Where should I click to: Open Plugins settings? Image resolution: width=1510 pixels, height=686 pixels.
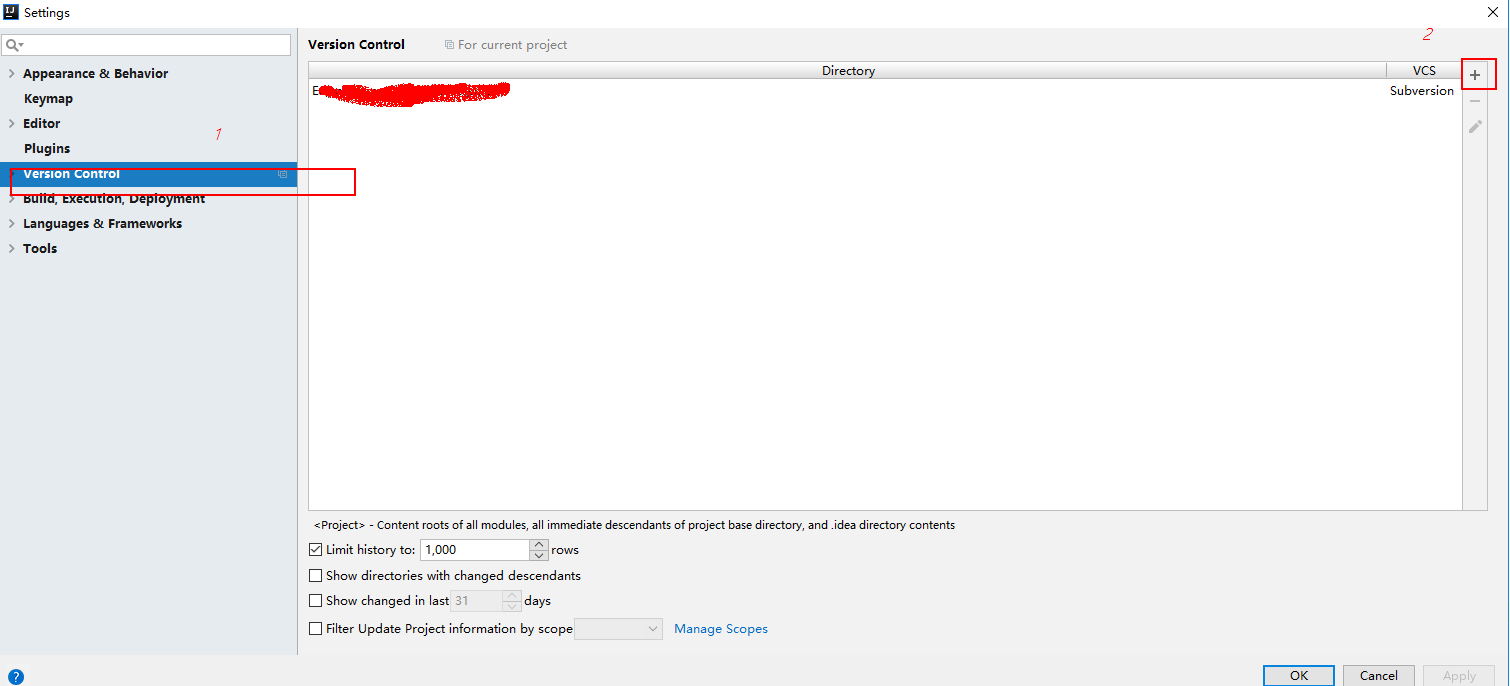click(47, 149)
